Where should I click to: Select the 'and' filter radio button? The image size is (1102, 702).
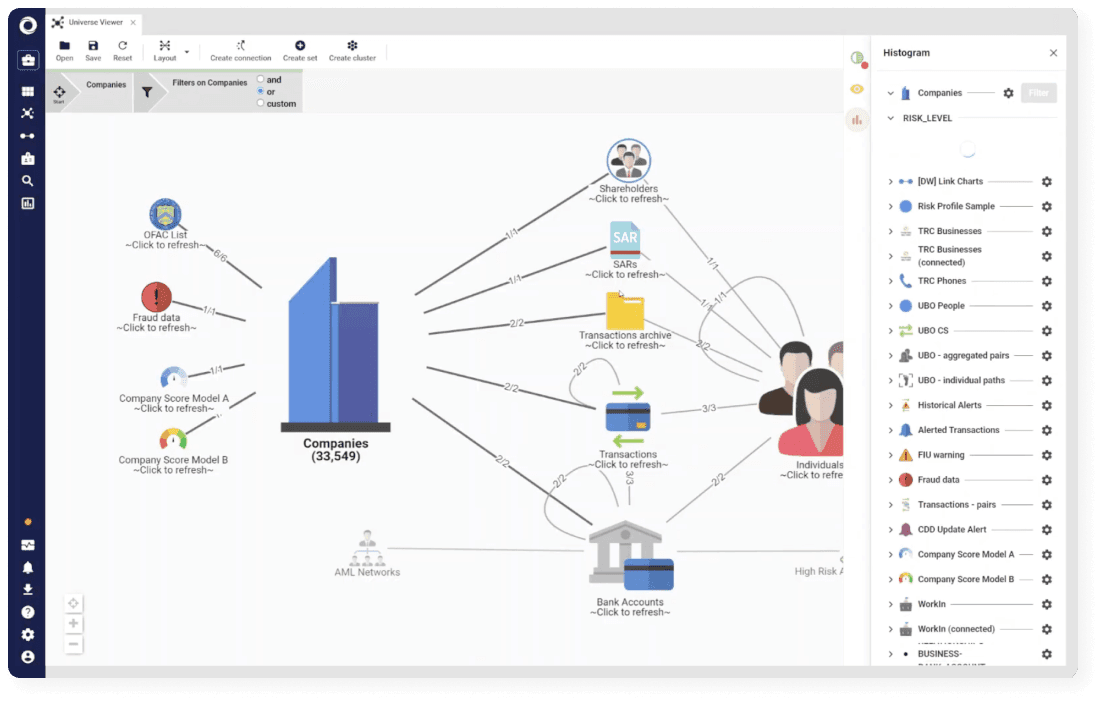[261, 79]
